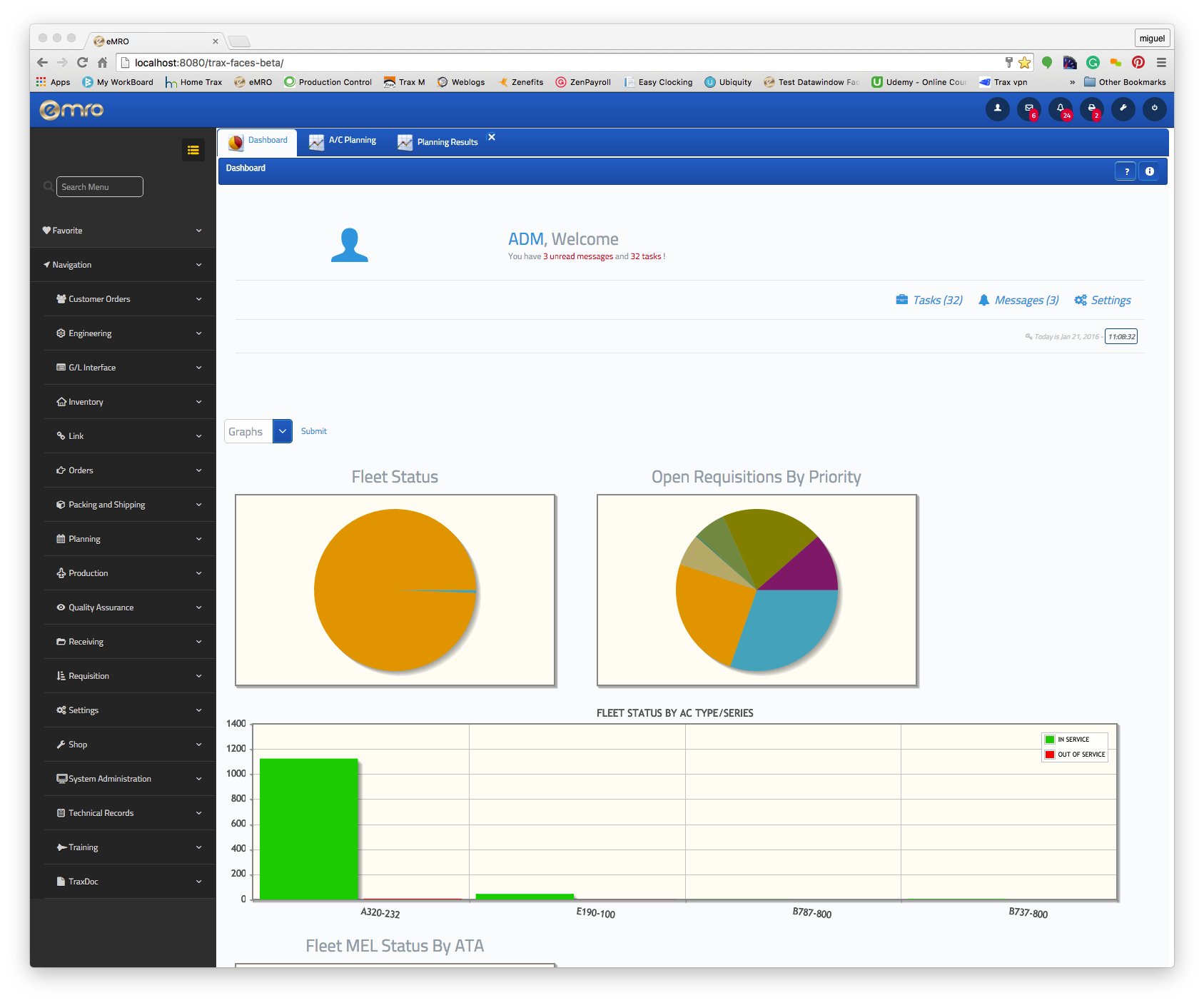Toggle the sidebar with yellow list icon
This screenshot has width=1204, height=1003.
click(x=193, y=150)
